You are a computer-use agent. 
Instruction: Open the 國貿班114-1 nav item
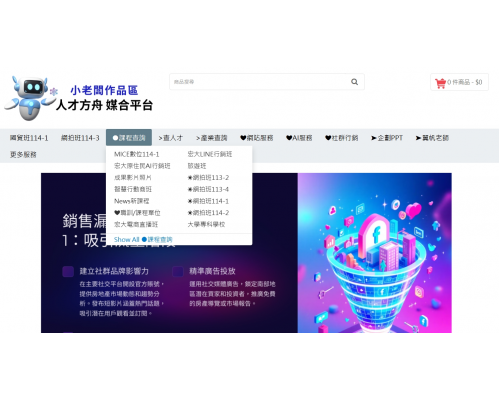[29, 138]
